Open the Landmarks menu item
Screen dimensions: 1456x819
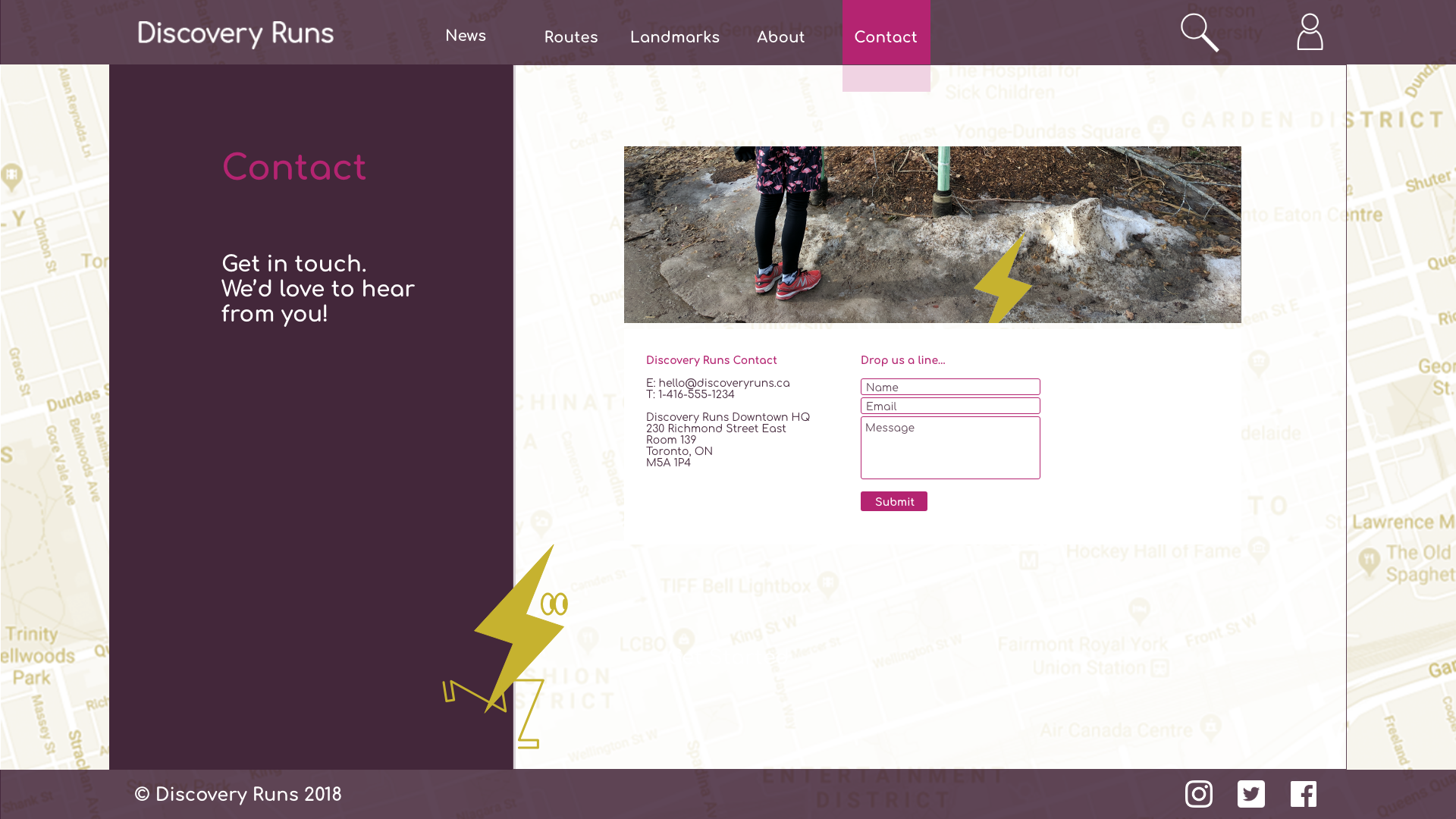tap(675, 37)
